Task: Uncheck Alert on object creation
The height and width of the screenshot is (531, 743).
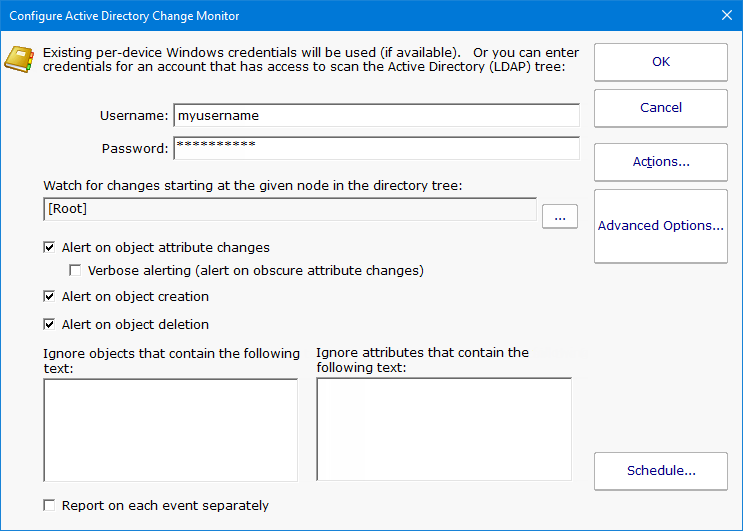Action: click(x=50, y=297)
